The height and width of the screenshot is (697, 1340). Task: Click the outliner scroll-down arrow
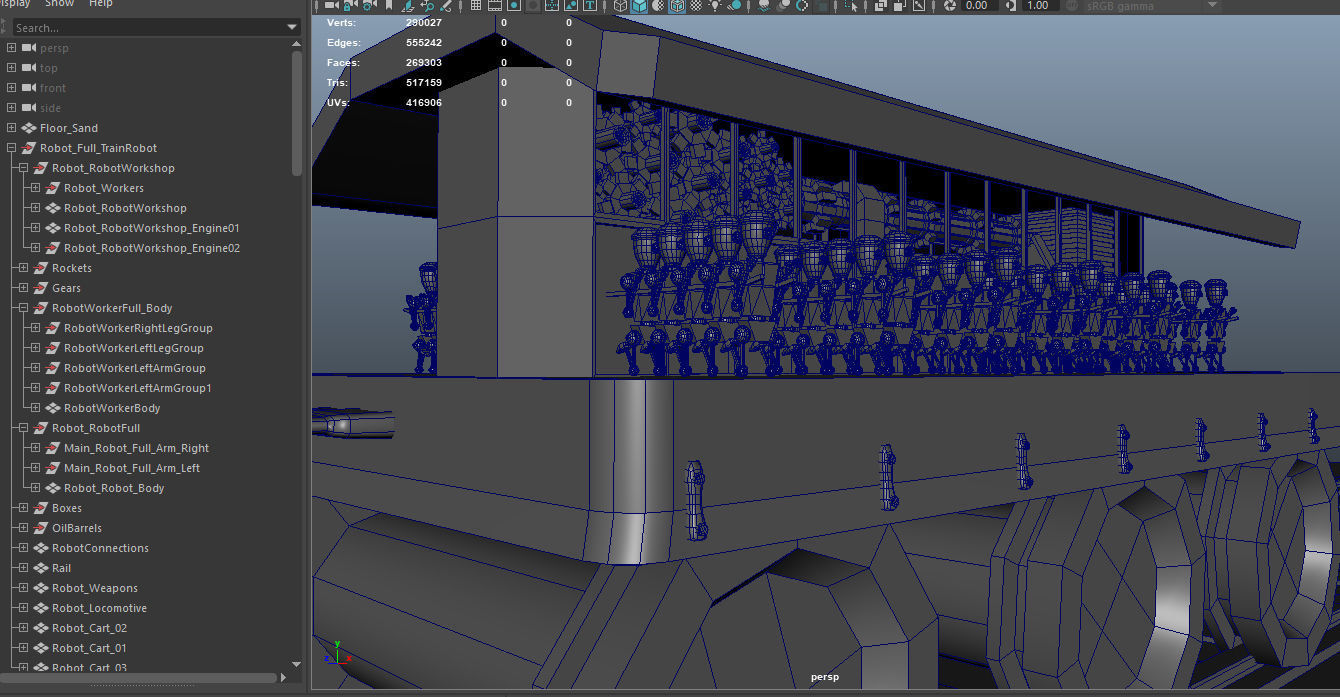coord(297,664)
